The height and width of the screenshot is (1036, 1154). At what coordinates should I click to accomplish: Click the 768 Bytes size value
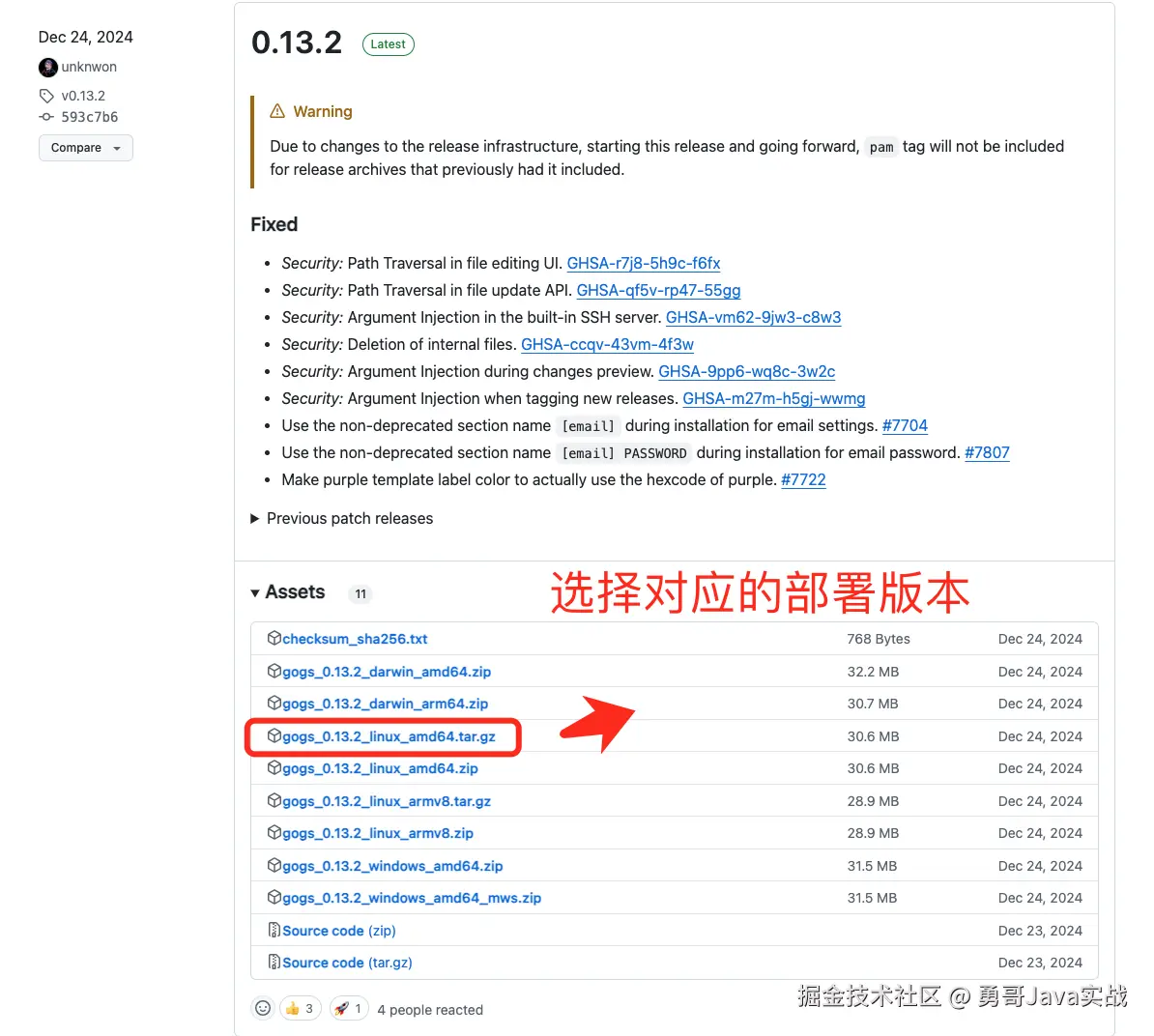click(x=878, y=639)
